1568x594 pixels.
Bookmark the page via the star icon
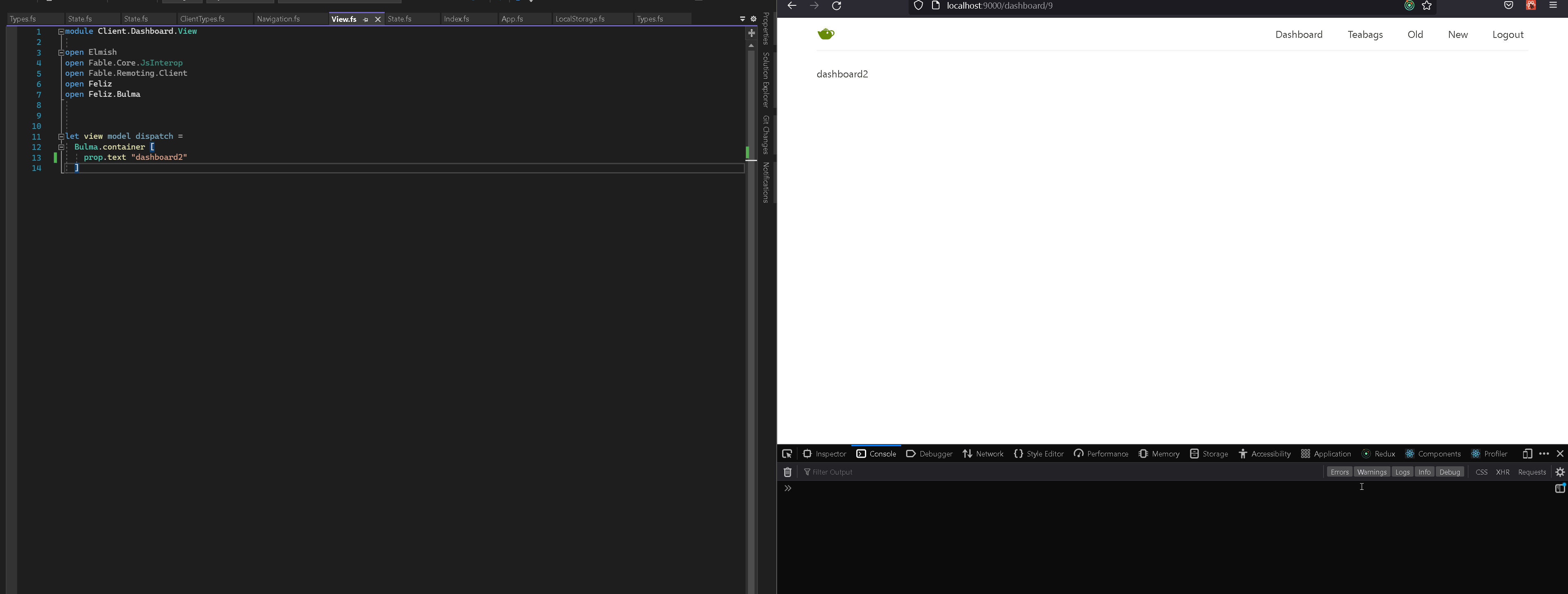click(1426, 5)
